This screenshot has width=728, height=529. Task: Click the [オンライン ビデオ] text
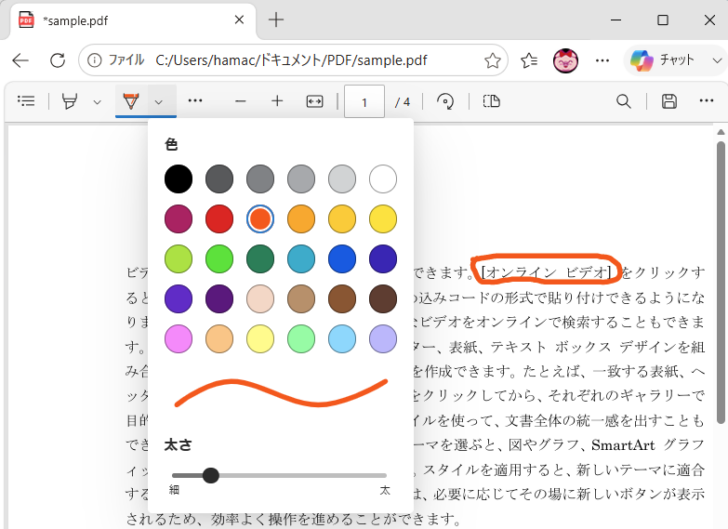[546, 272]
